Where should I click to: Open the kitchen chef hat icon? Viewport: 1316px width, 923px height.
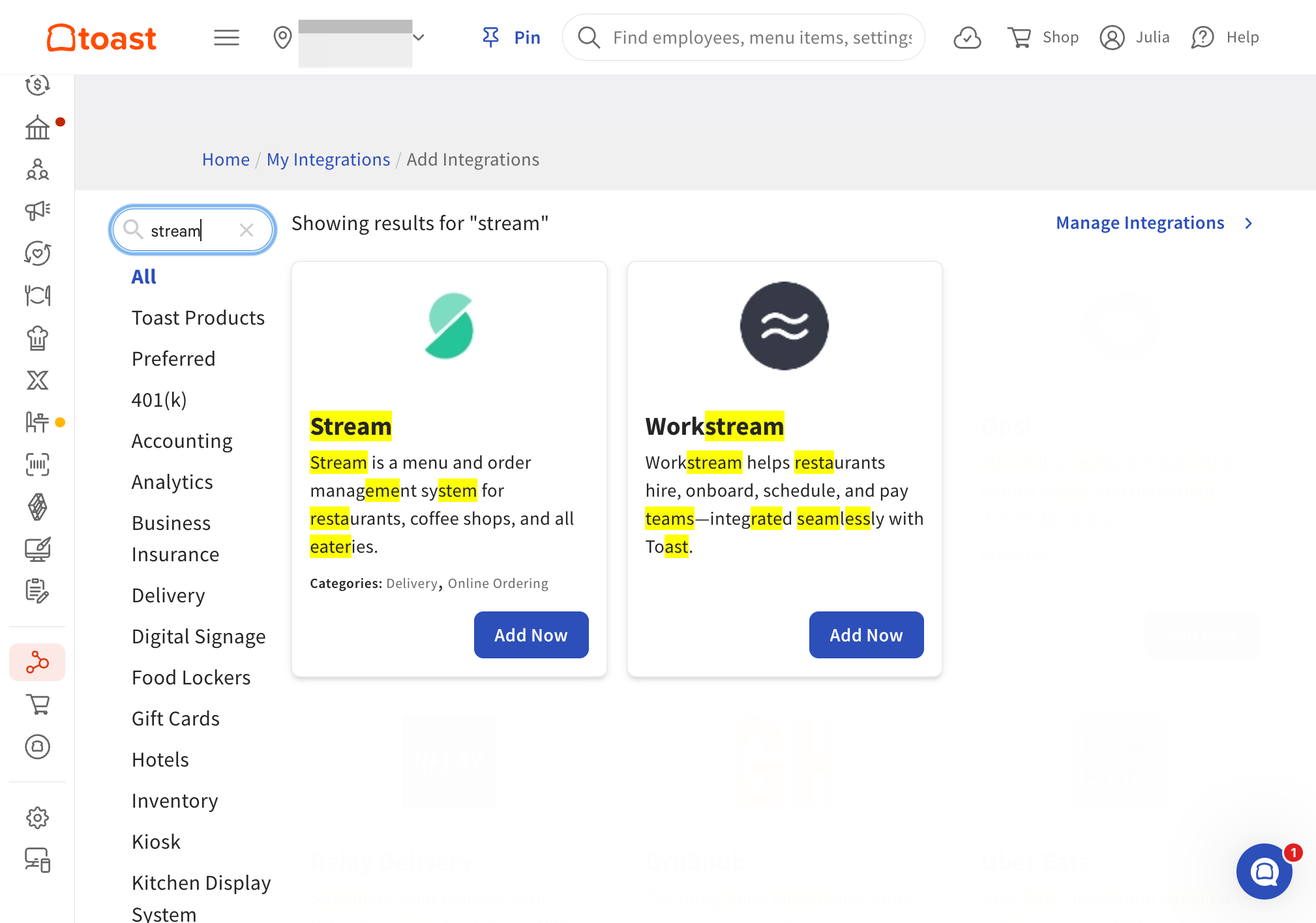pyautogui.click(x=38, y=338)
